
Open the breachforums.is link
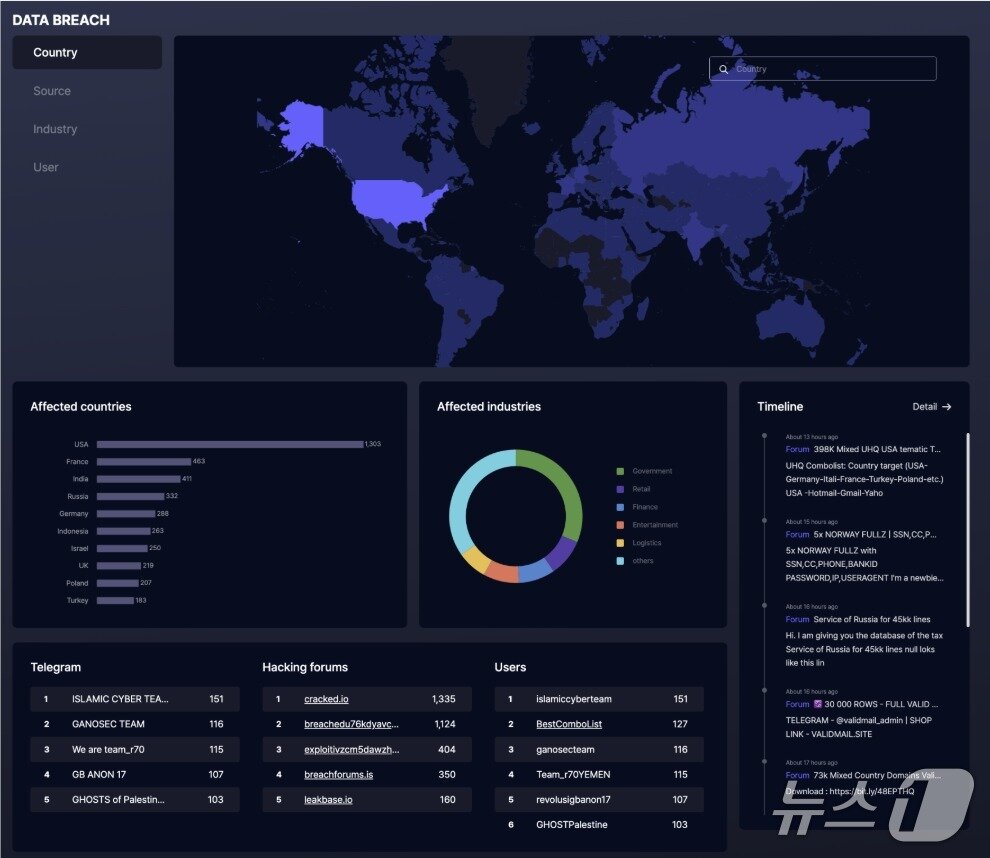coord(338,774)
